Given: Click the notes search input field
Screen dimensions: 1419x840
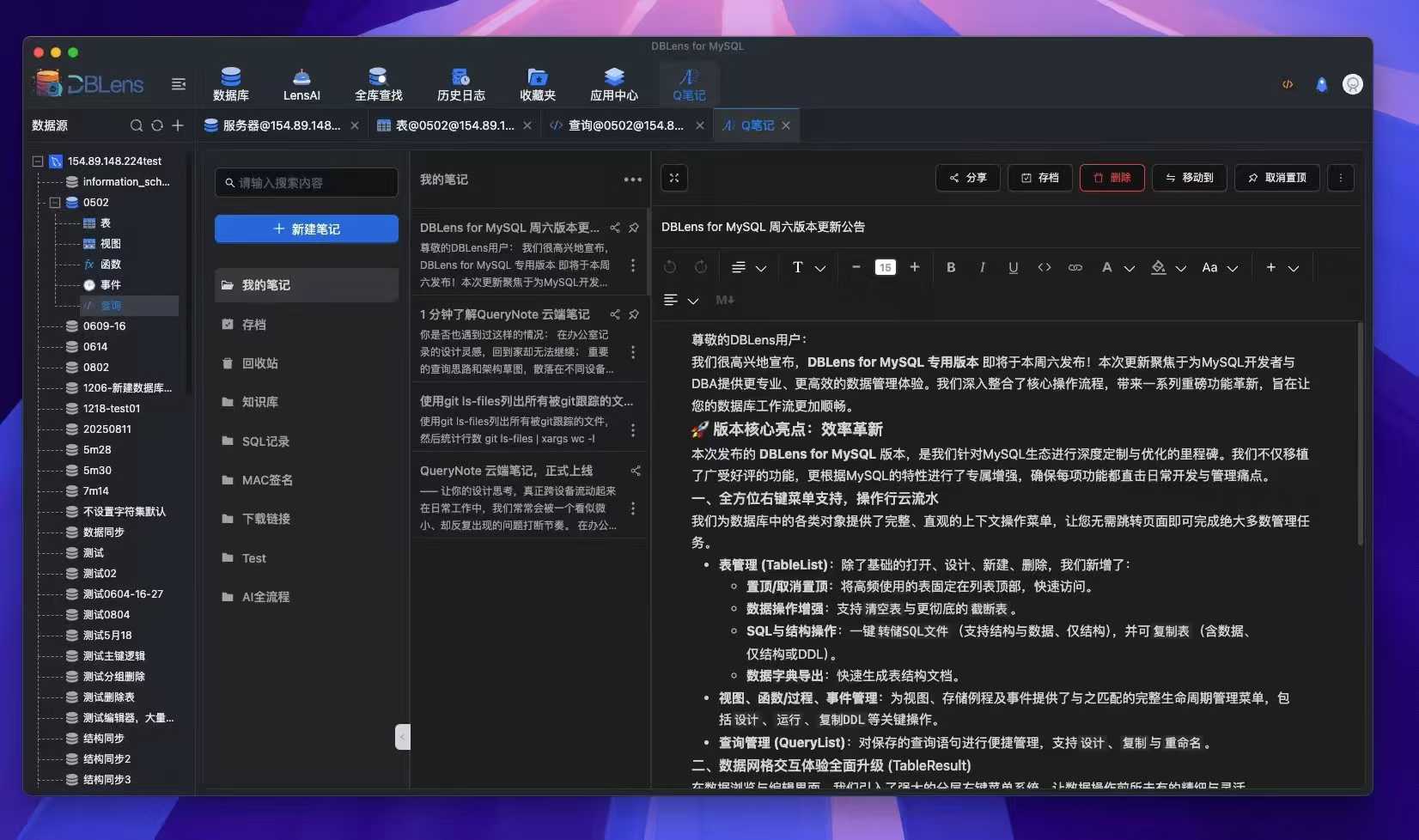Looking at the screenshot, I should tap(306, 182).
